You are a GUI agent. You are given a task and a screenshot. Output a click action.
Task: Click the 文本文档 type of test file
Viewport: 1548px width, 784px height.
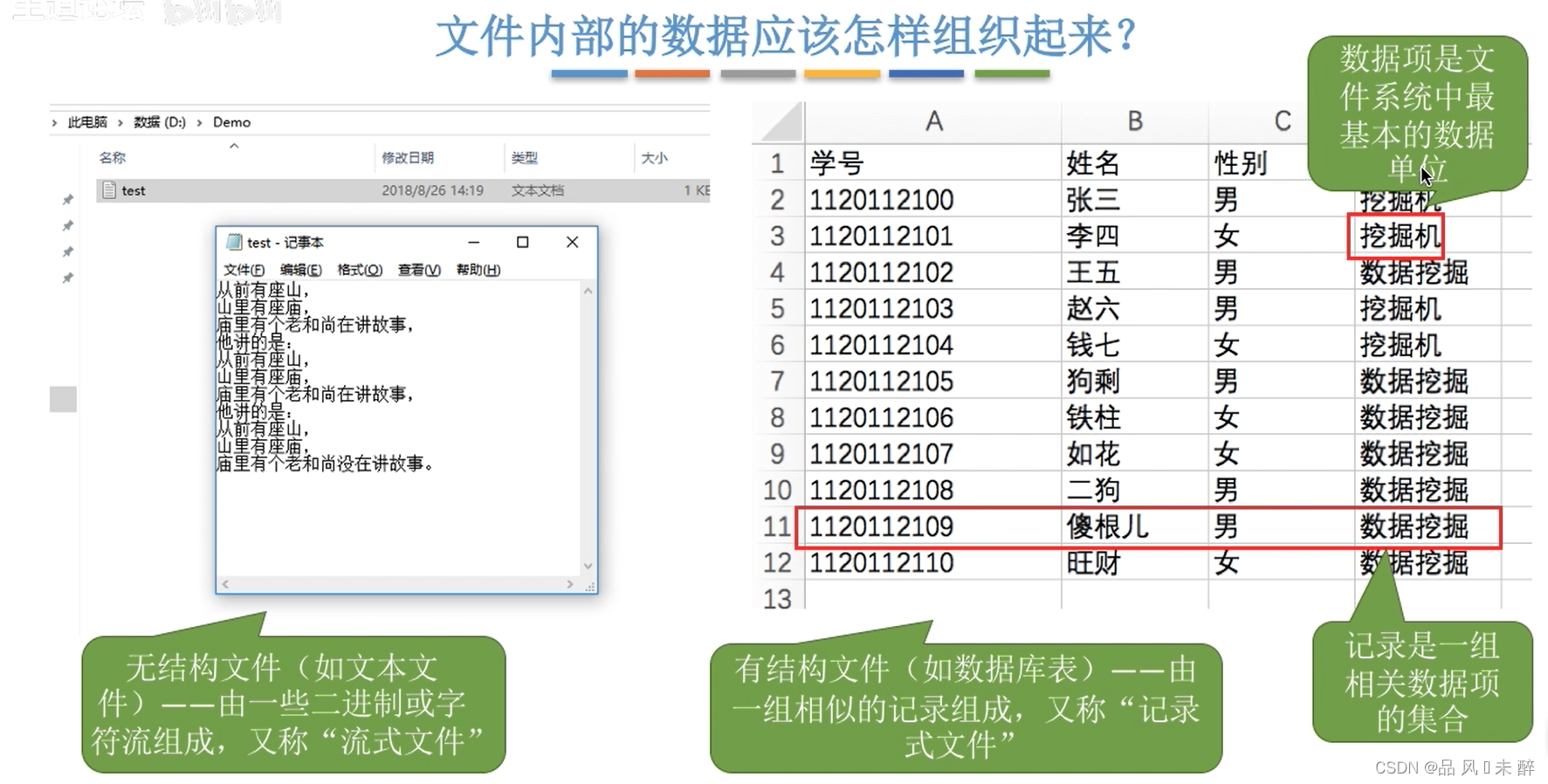click(537, 190)
